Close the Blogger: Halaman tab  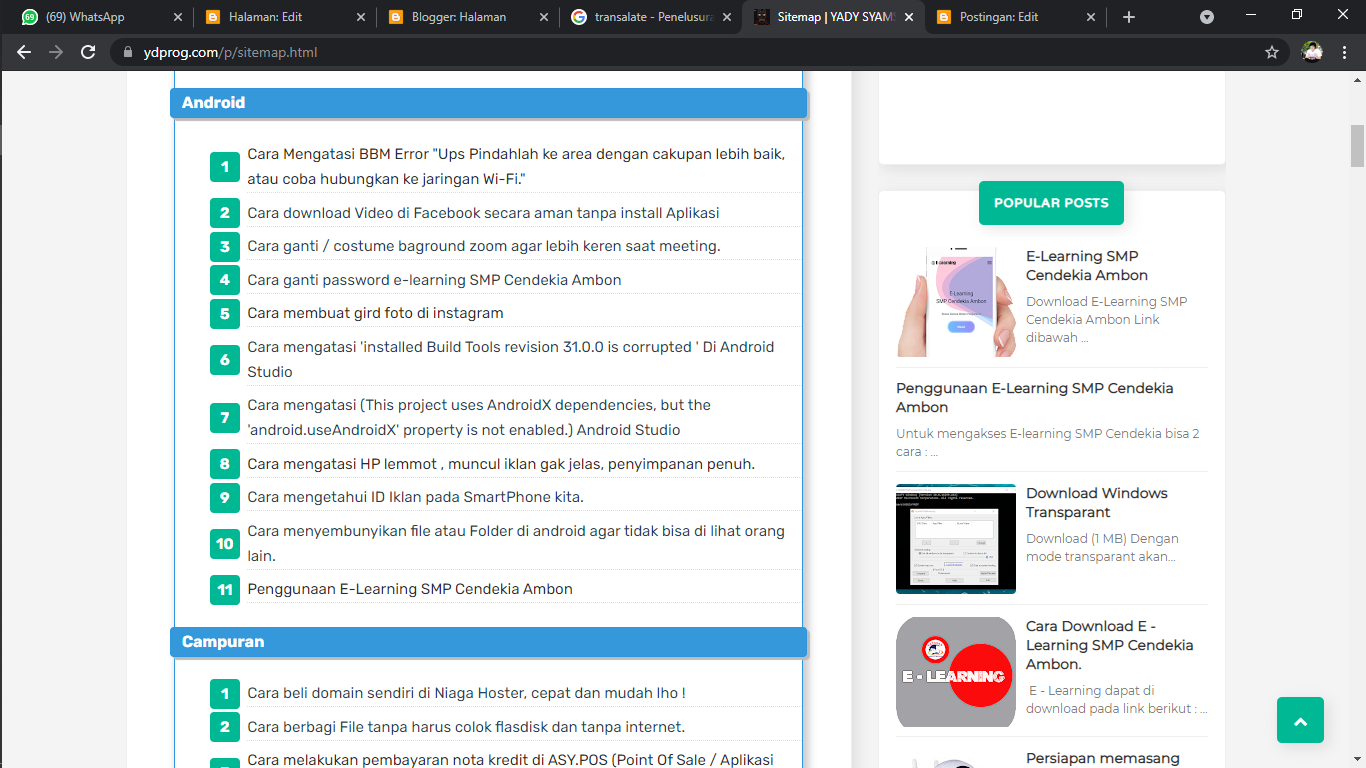[542, 17]
